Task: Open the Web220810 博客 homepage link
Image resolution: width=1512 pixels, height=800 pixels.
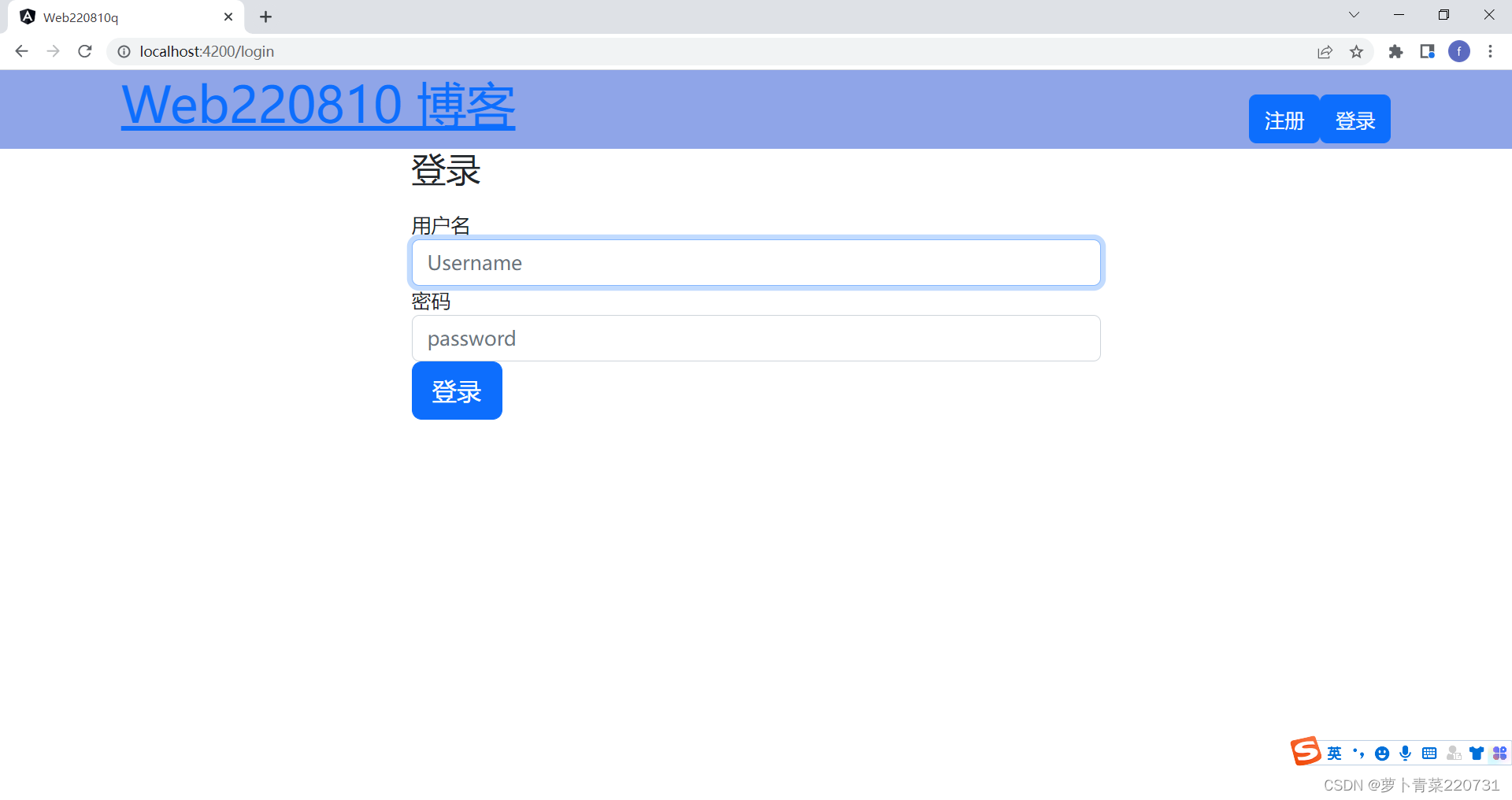Action: click(318, 106)
